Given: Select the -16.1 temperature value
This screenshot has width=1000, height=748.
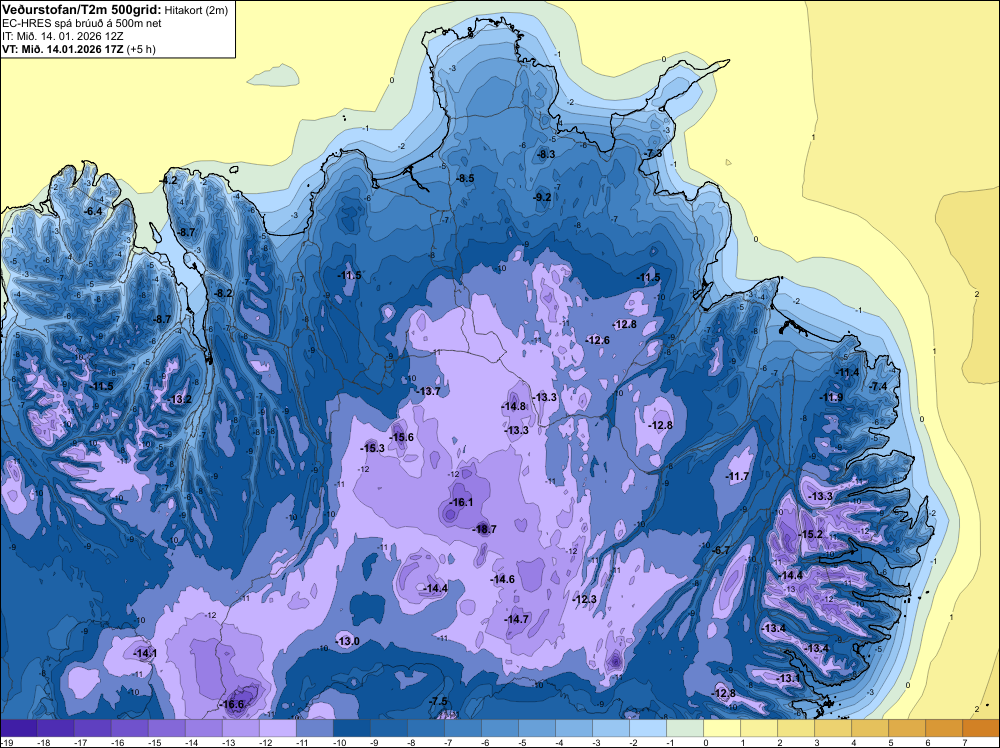Looking at the screenshot, I should click(461, 502).
